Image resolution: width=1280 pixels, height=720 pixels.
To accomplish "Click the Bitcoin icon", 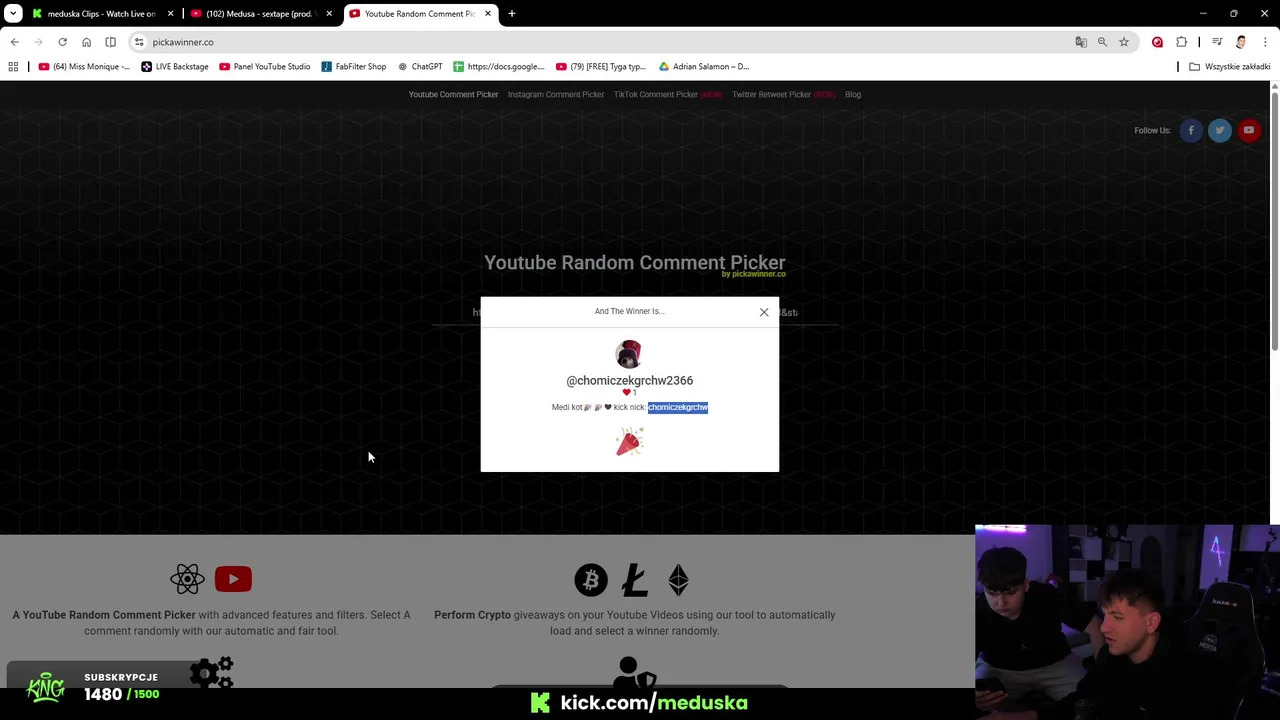I will (591, 580).
